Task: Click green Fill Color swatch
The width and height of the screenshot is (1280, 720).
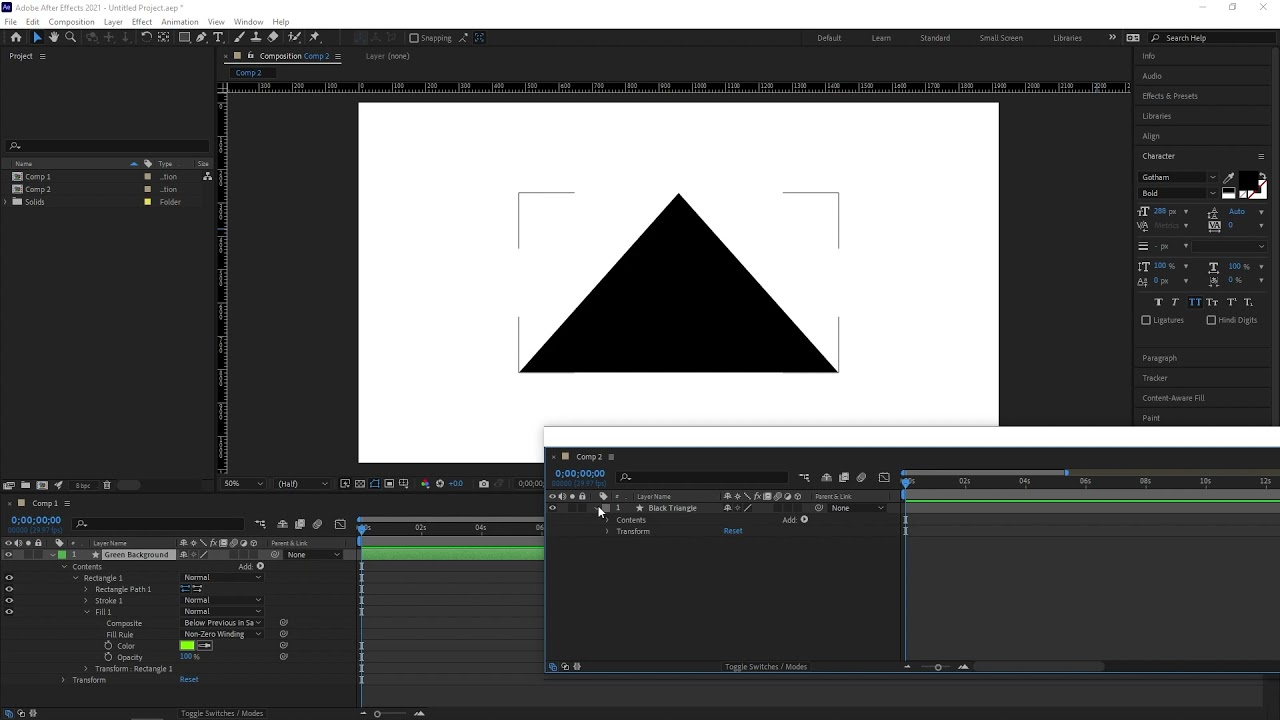Action: tap(187, 646)
